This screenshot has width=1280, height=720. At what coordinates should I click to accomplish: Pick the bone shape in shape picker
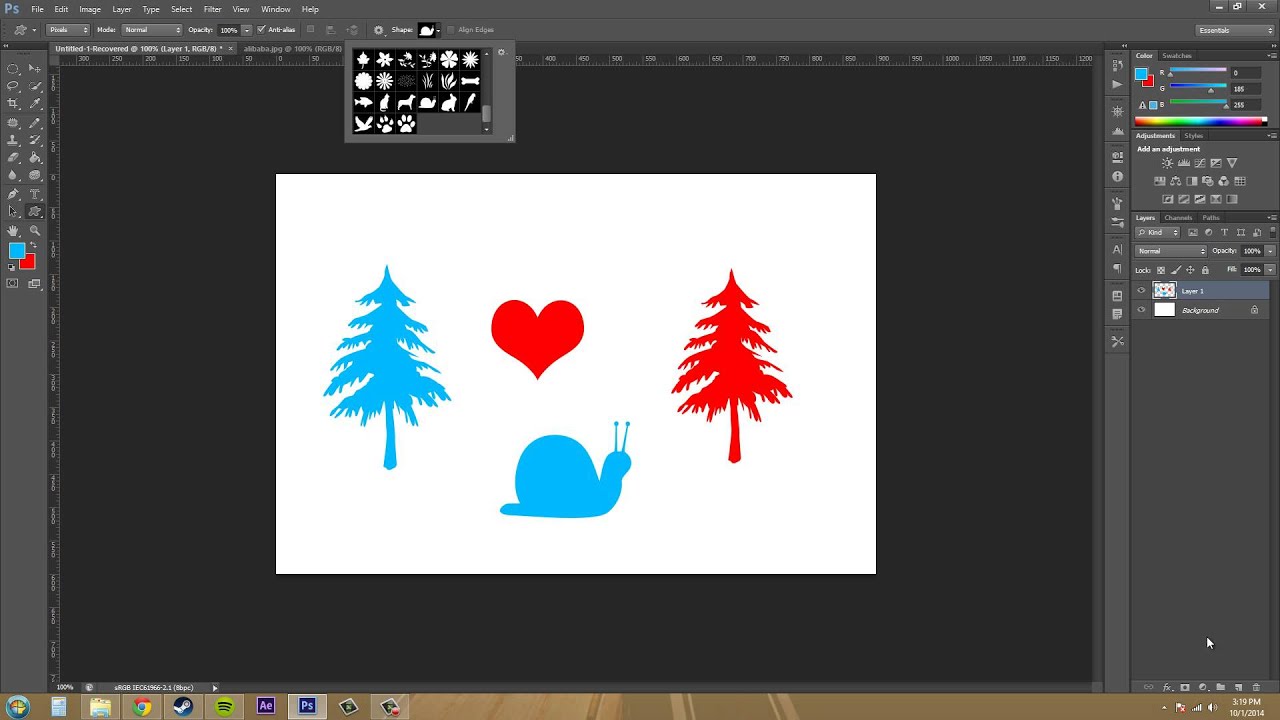pos(470,81)
